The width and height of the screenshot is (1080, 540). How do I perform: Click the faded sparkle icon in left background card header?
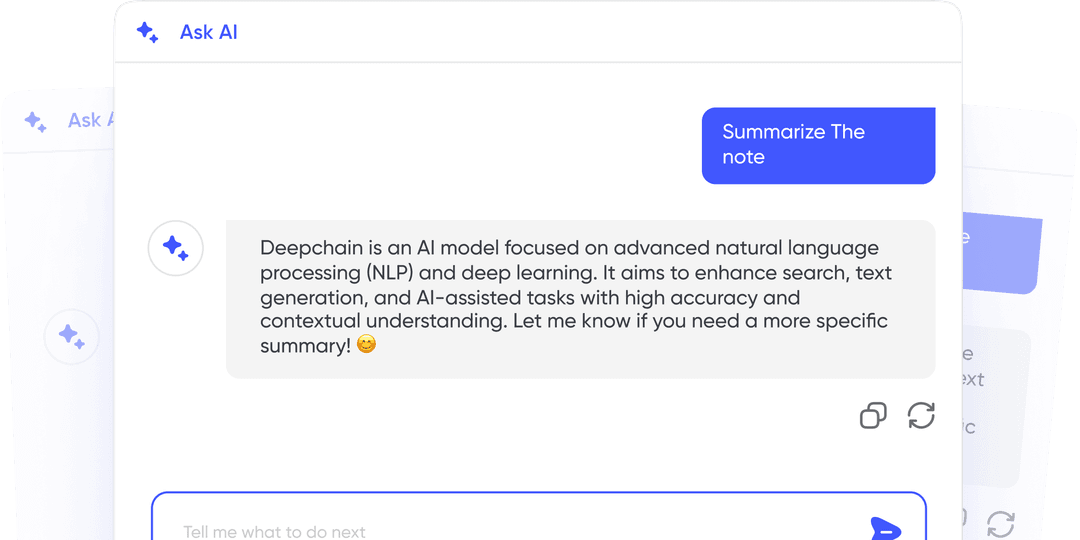tap(35, 121)
